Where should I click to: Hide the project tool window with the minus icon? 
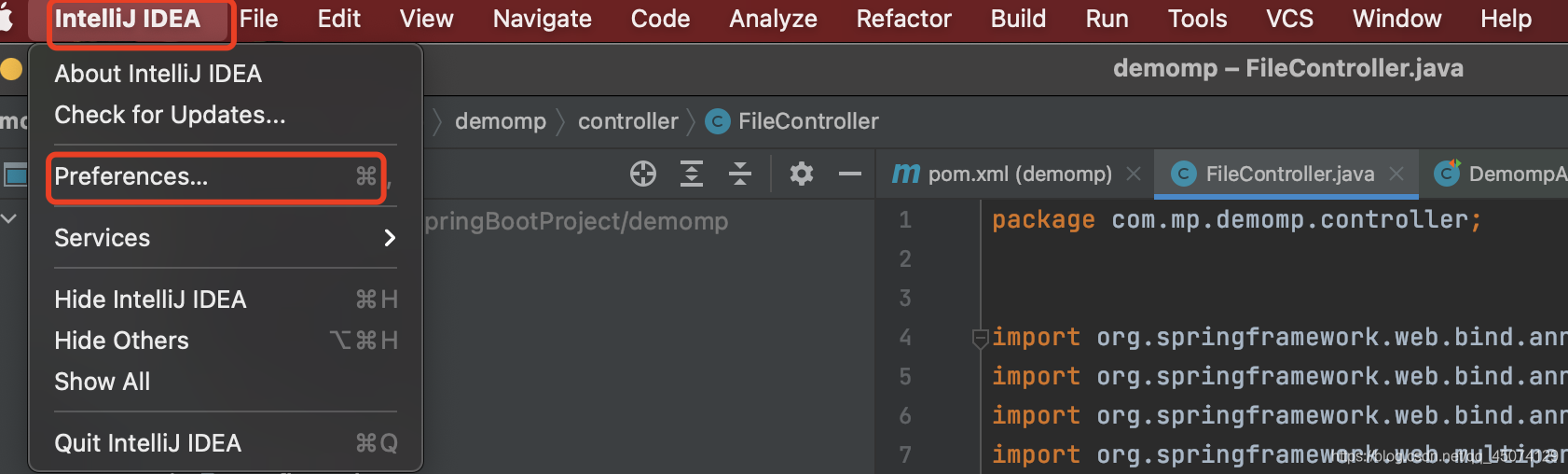click(850, 174)
